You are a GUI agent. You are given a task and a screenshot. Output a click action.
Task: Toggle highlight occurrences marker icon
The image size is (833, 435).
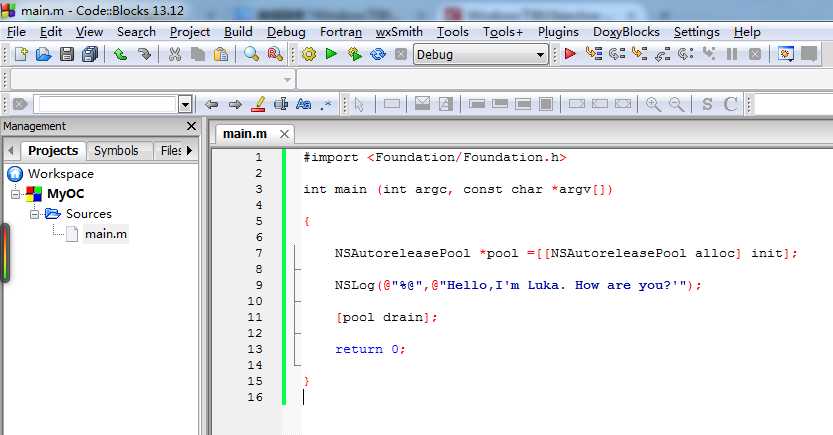pos(258,104)
